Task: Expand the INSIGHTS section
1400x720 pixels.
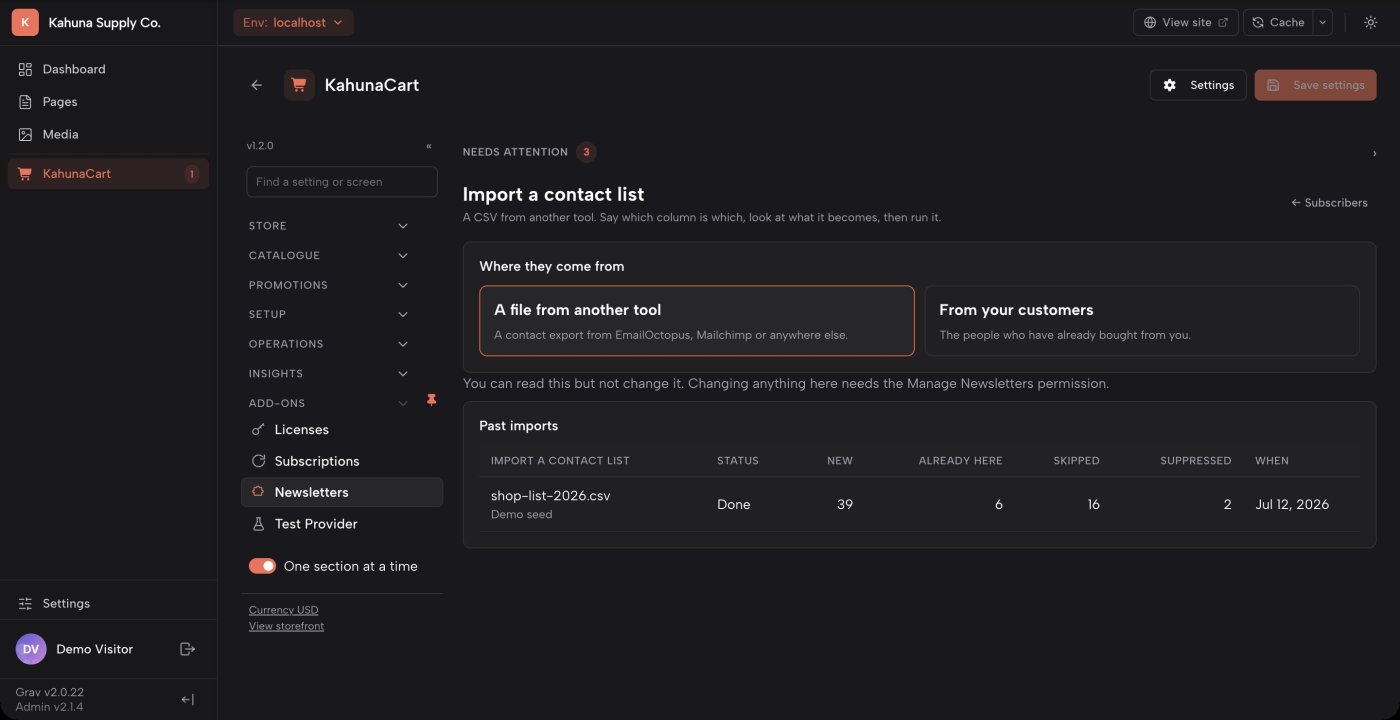Action: [328, 374]
